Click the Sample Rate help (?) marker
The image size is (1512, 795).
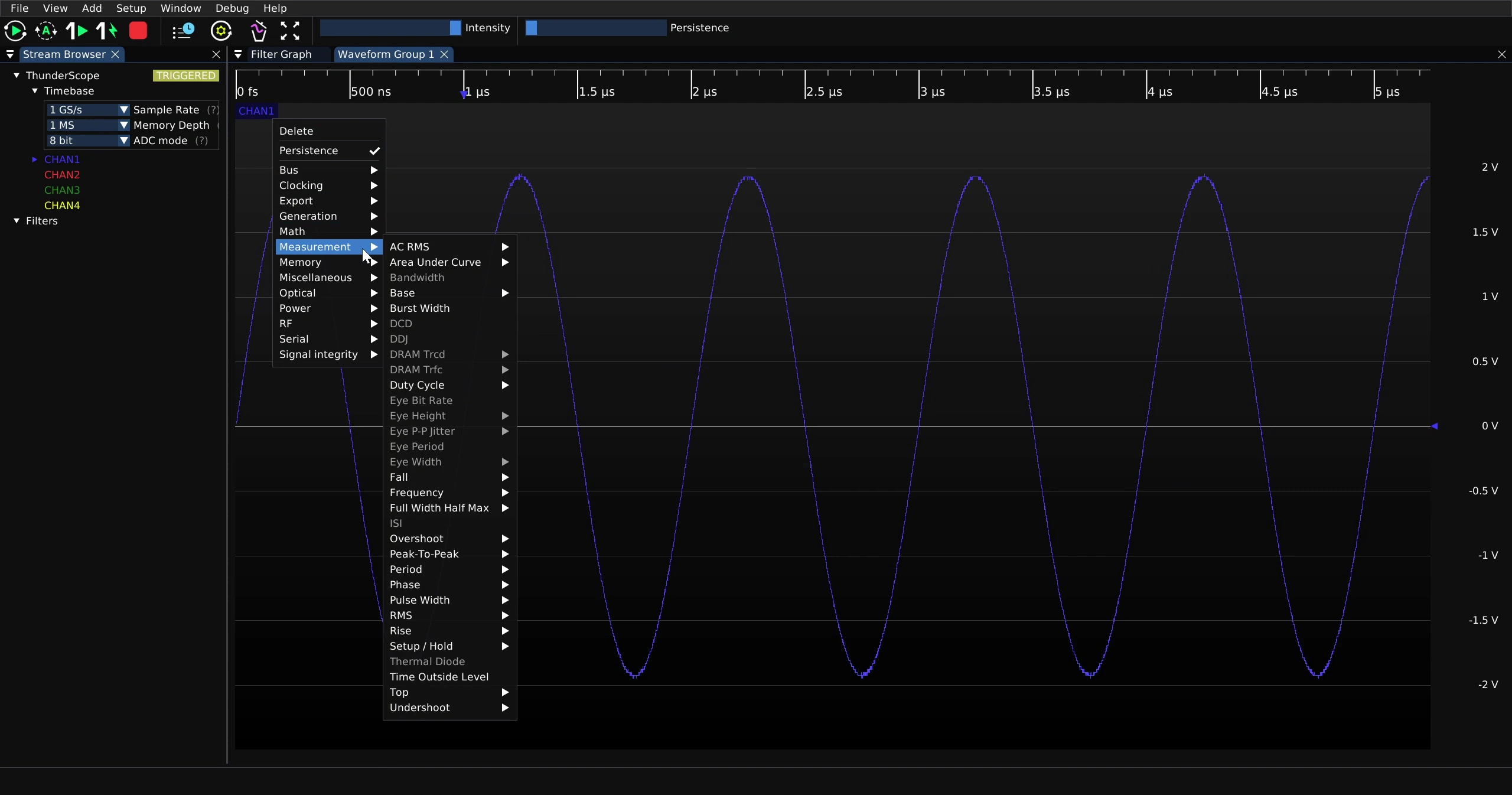(213, 110)
